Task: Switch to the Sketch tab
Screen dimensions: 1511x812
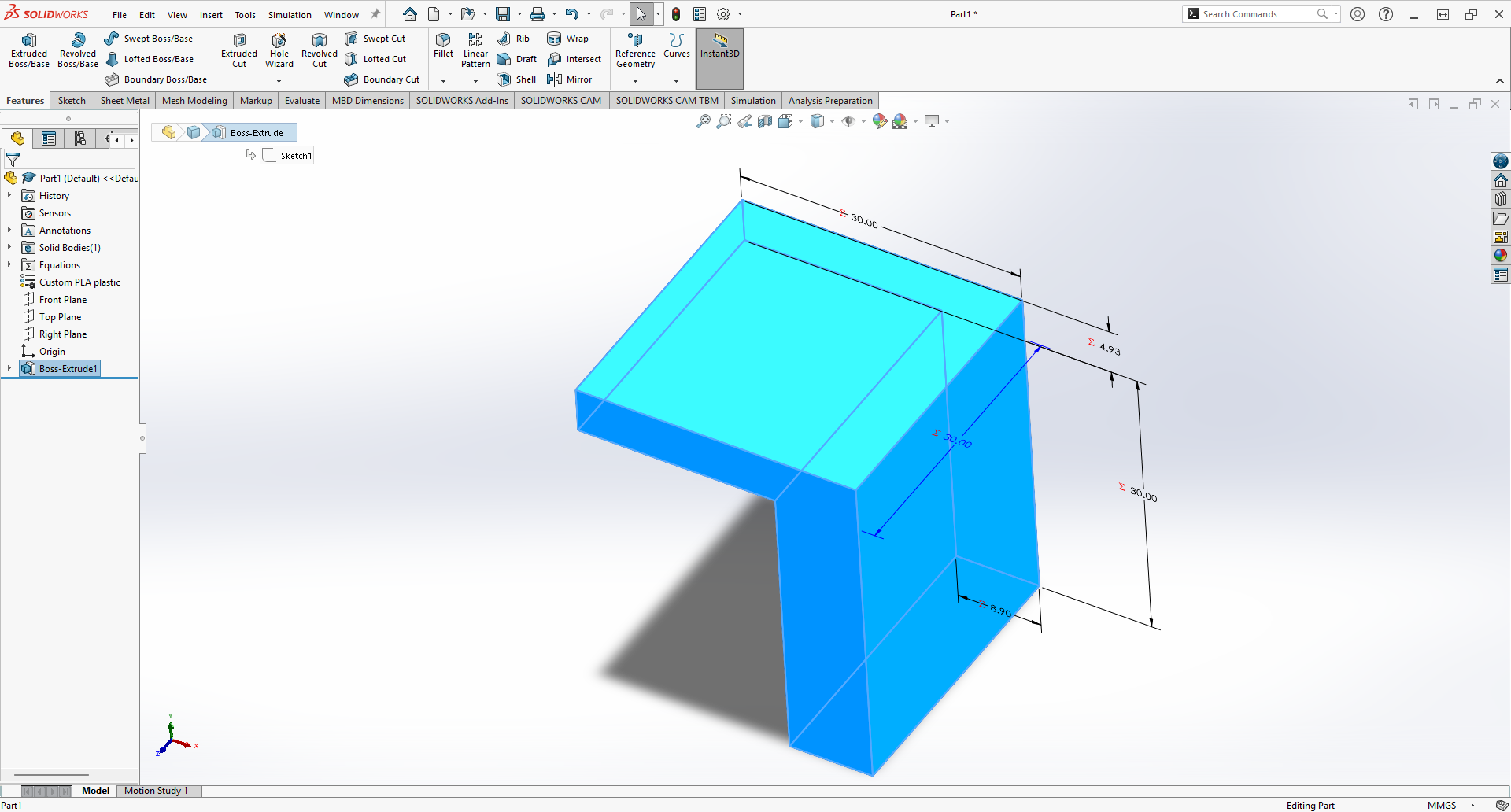Action: click(x=72, y=101)
